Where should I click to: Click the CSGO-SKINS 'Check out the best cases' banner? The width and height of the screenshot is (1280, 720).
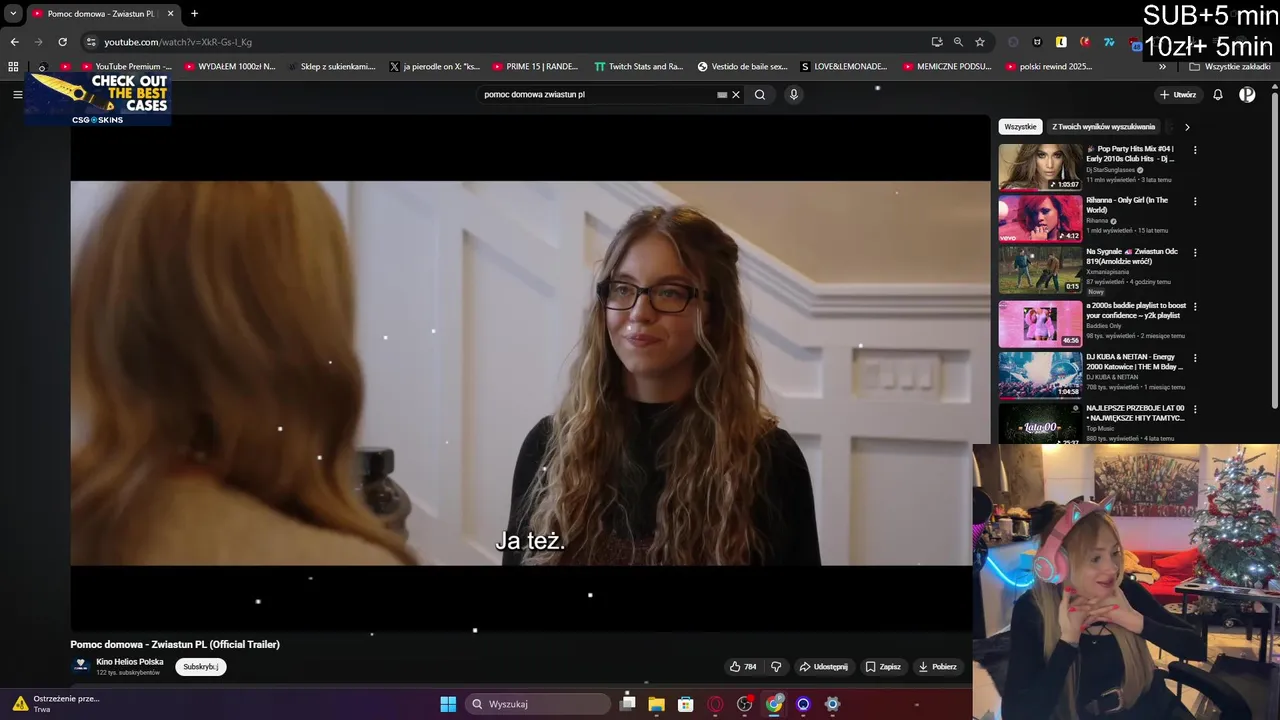[x=98, y=99]
